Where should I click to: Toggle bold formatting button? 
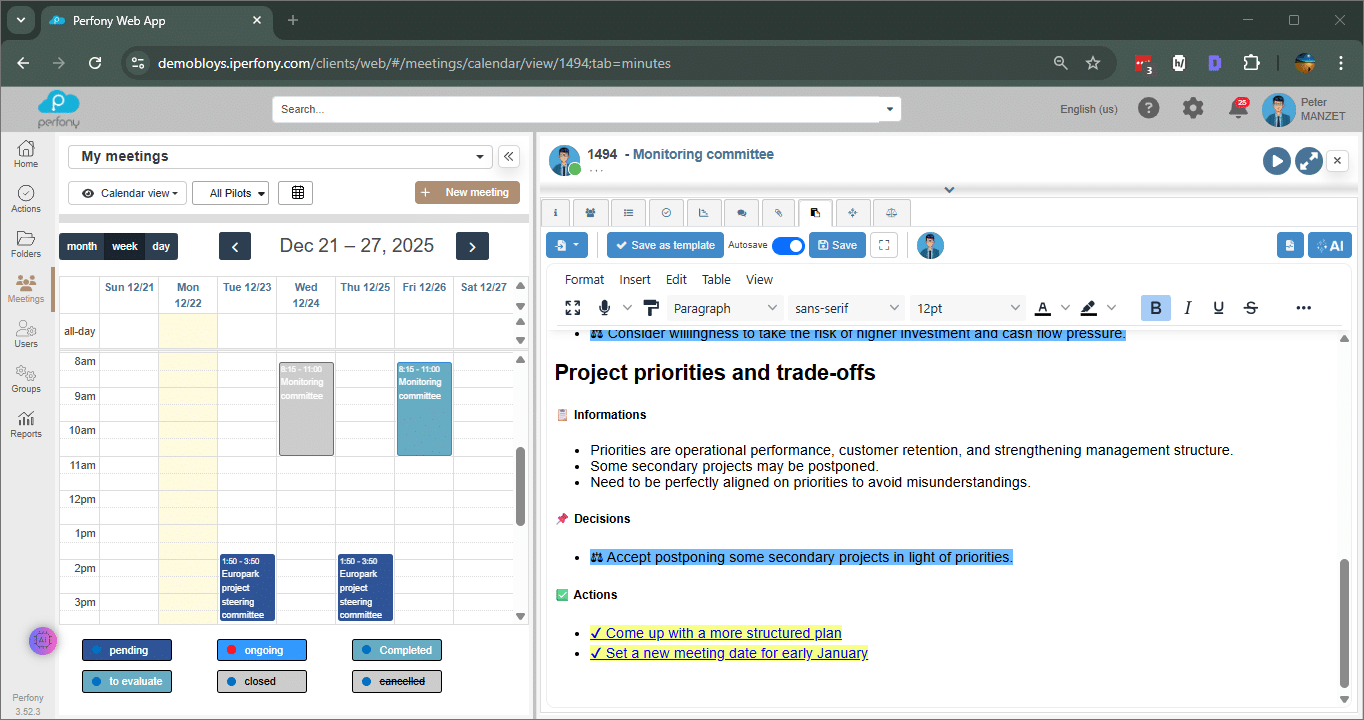pyautogui.click(x=1156, y=308)
